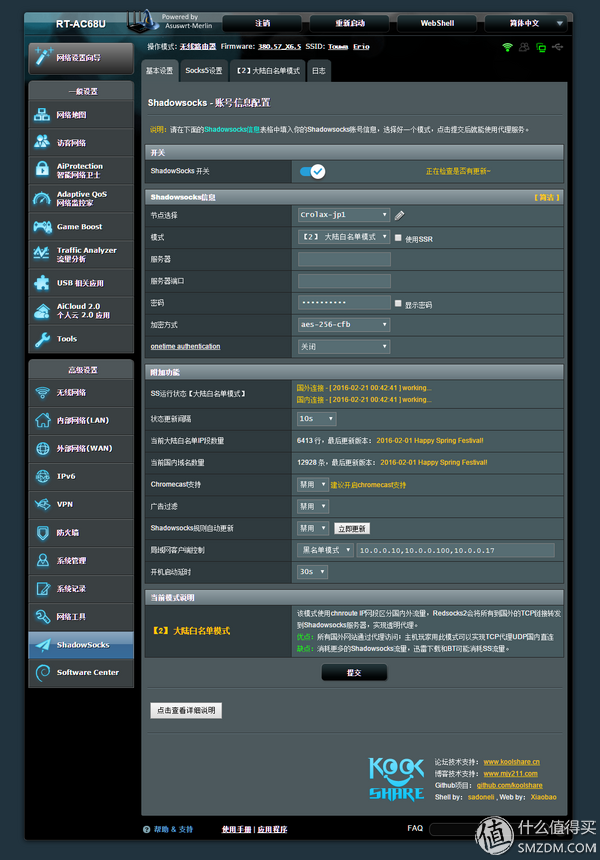Open Network Tools icon
This screenshot has width=600, height=860.
[42, 616]
